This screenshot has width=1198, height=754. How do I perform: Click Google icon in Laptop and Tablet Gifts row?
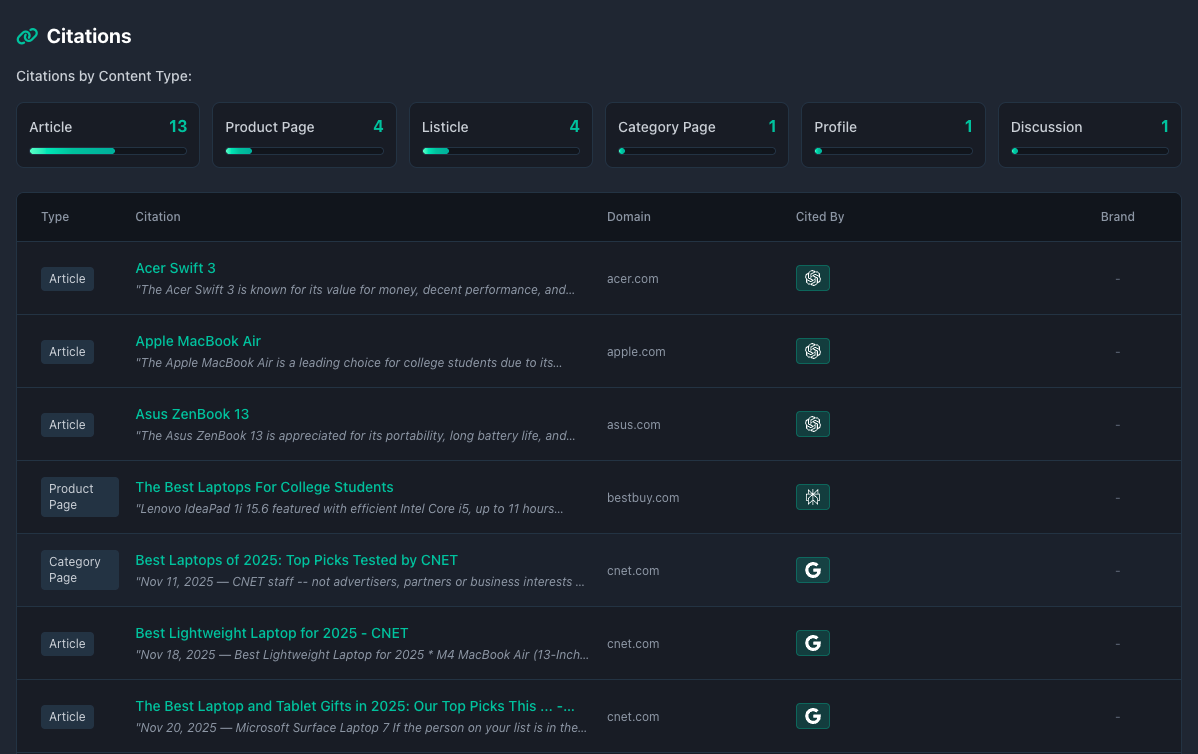tap(812, 717)
